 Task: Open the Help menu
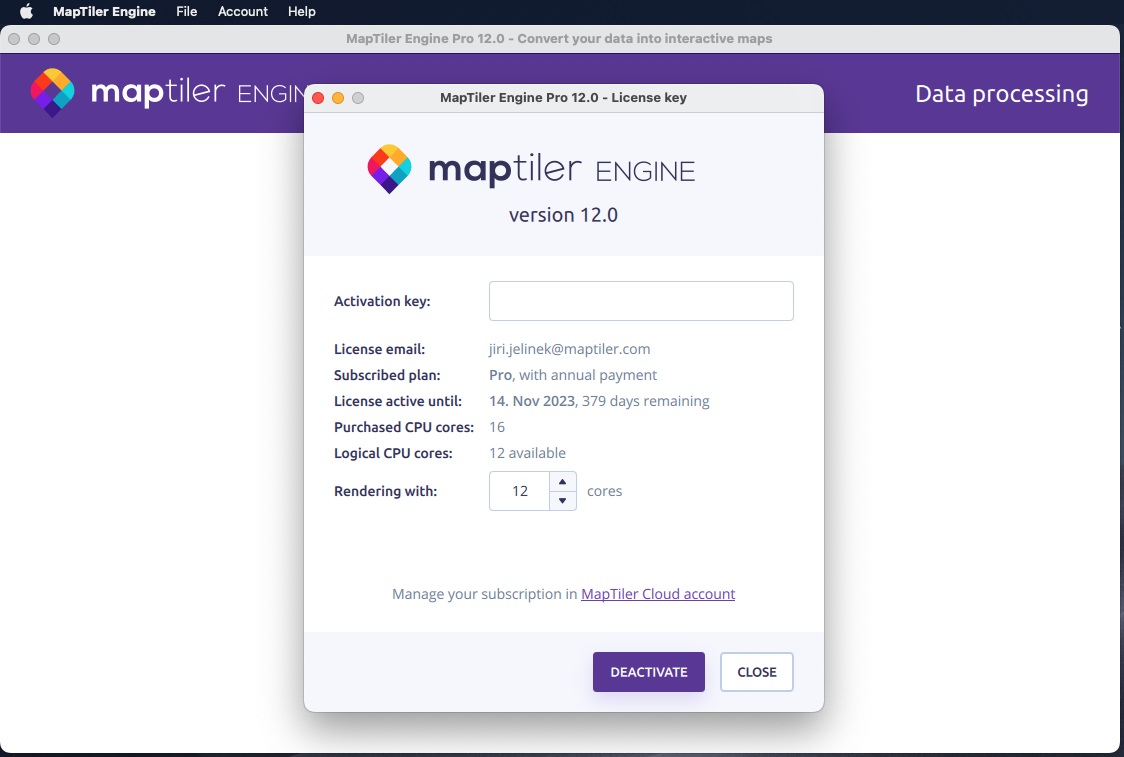tap(301, 12)
